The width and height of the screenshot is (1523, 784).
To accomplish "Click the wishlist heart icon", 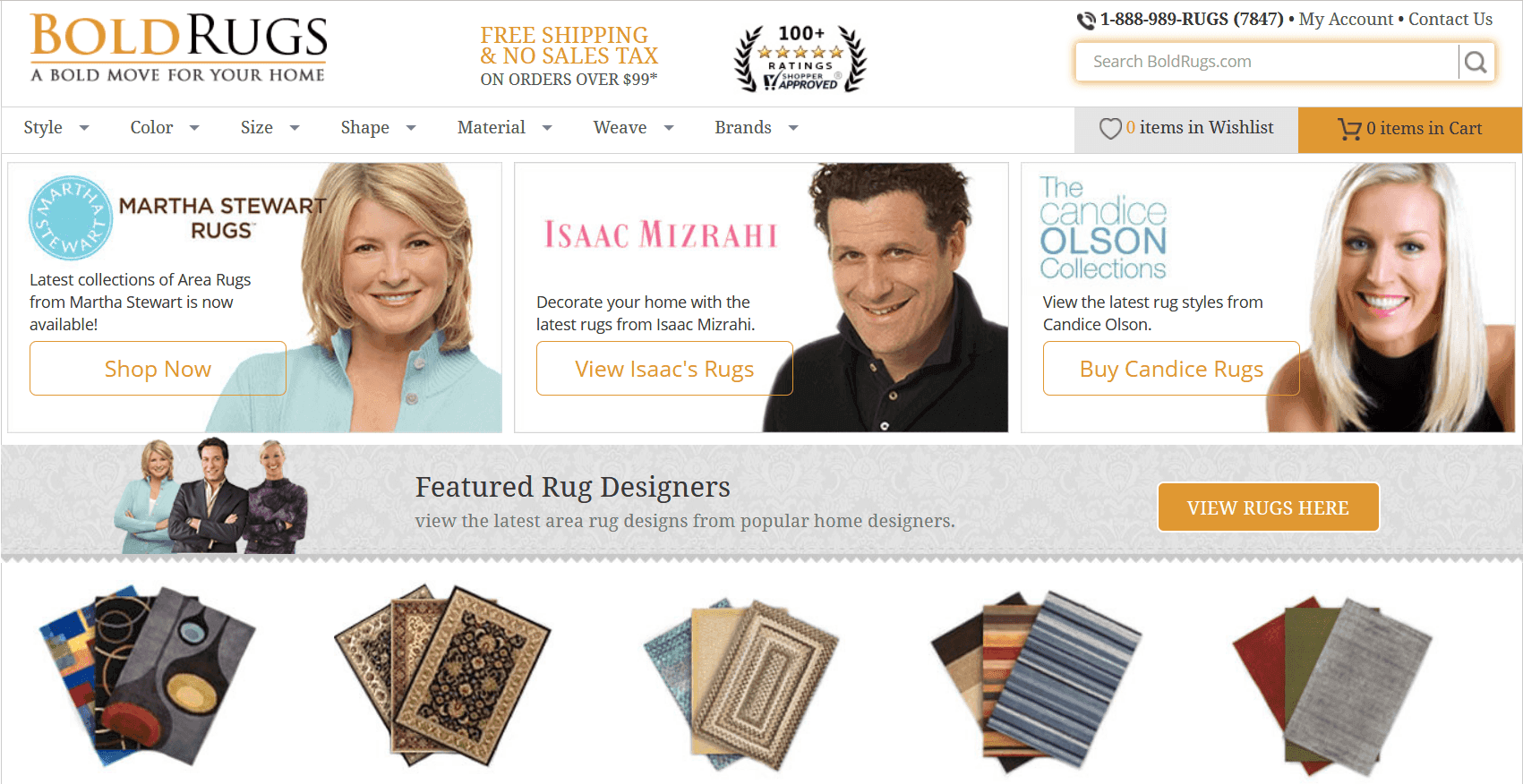I will 1110,129.
